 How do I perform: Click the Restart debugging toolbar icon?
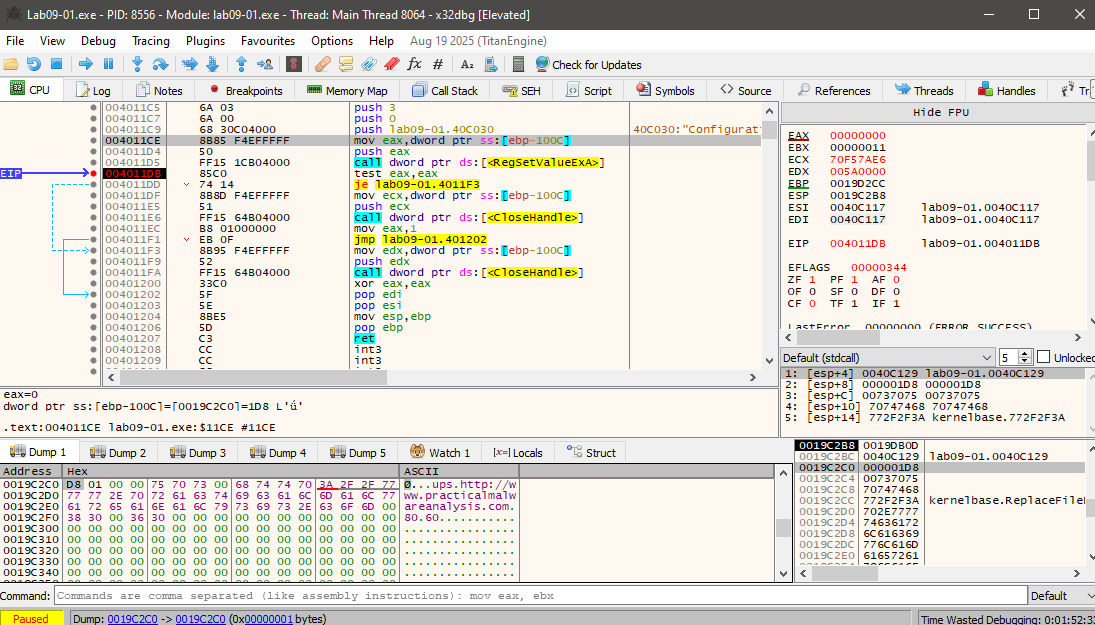pos(34,64)
